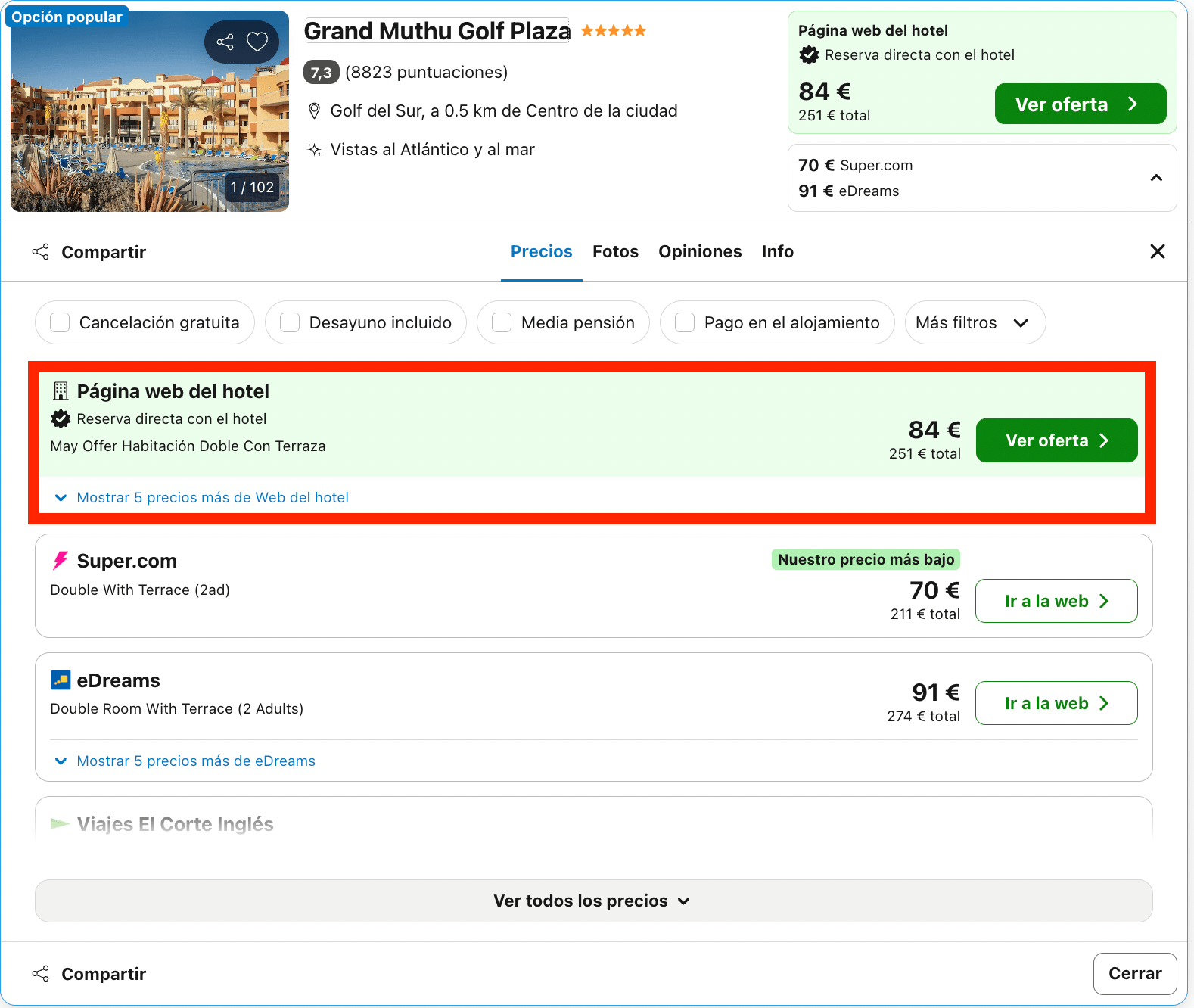1194x1008 pixels.
Task: Click Ver oferta in the top hotel website box
Action: point(1081,104)
